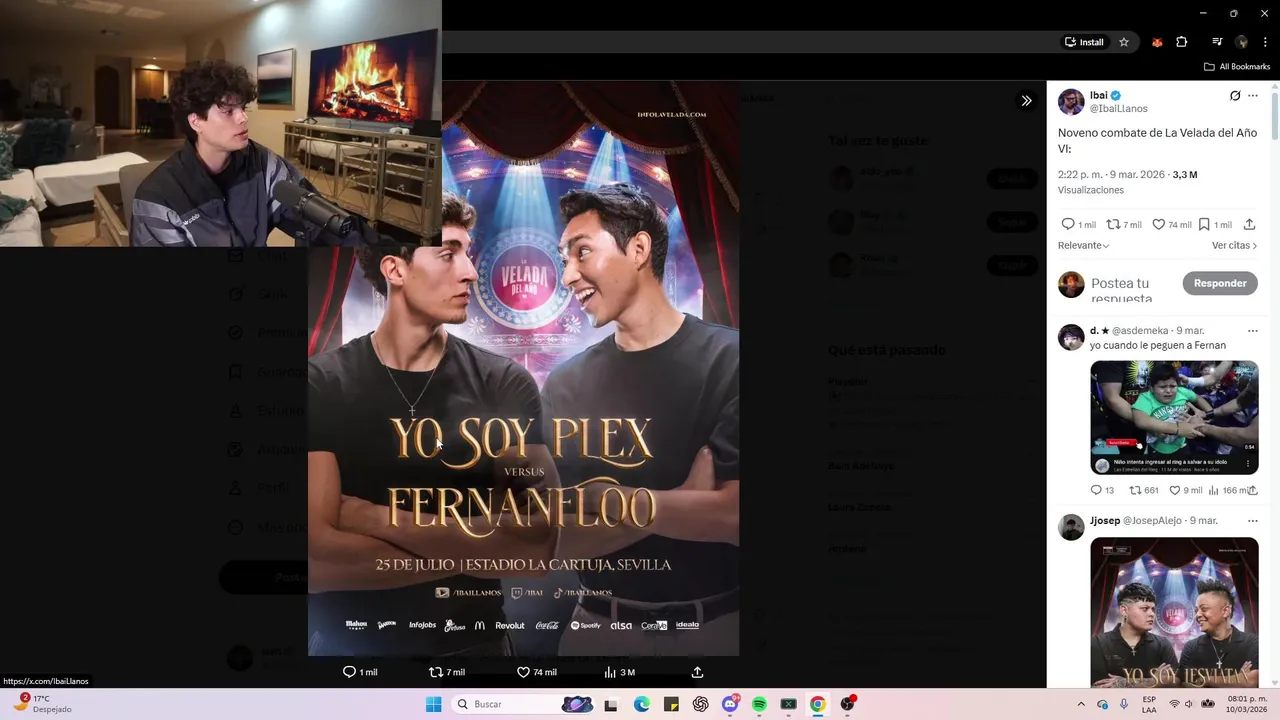The height and width of the screenshot is (720, 1280).
Task: Collapse the side panel with double-chevron icon
Action: (x=1026, y=100)
